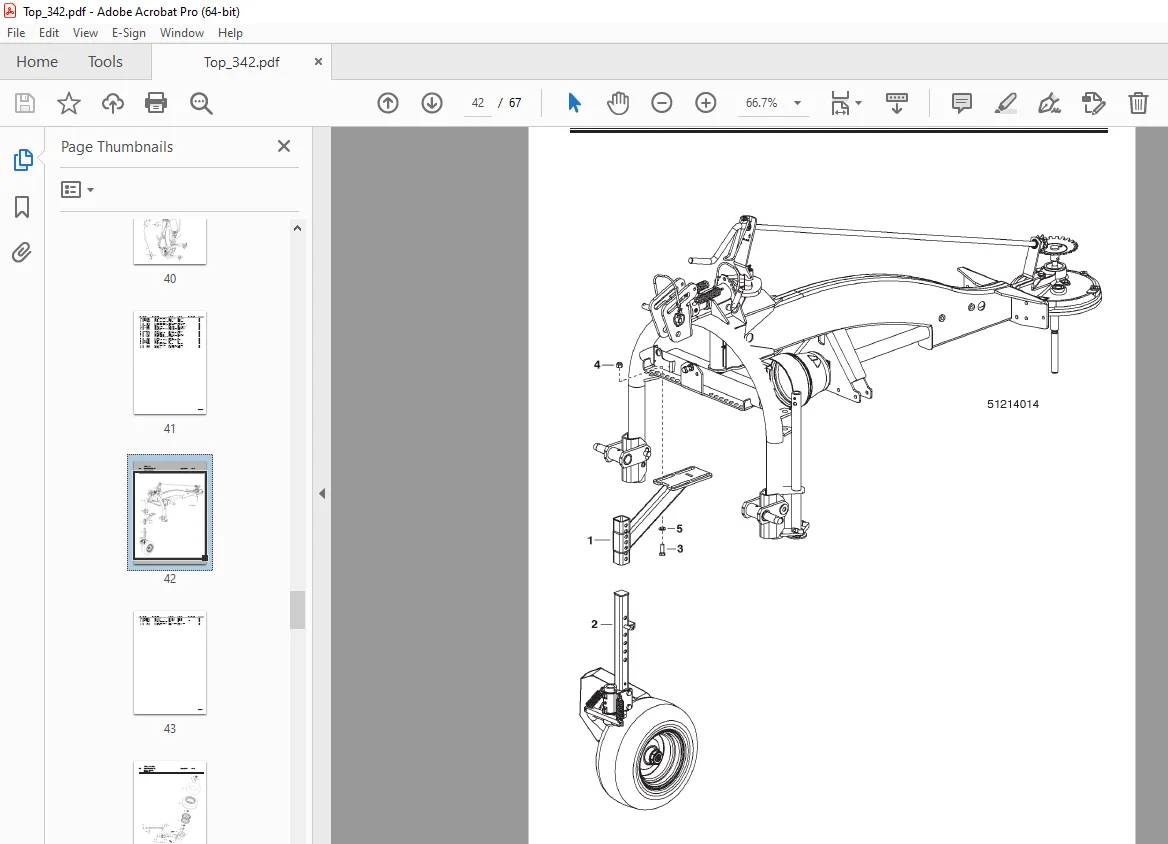
Task: Add file to starred with star icon
Action: (x=69, y=103)
